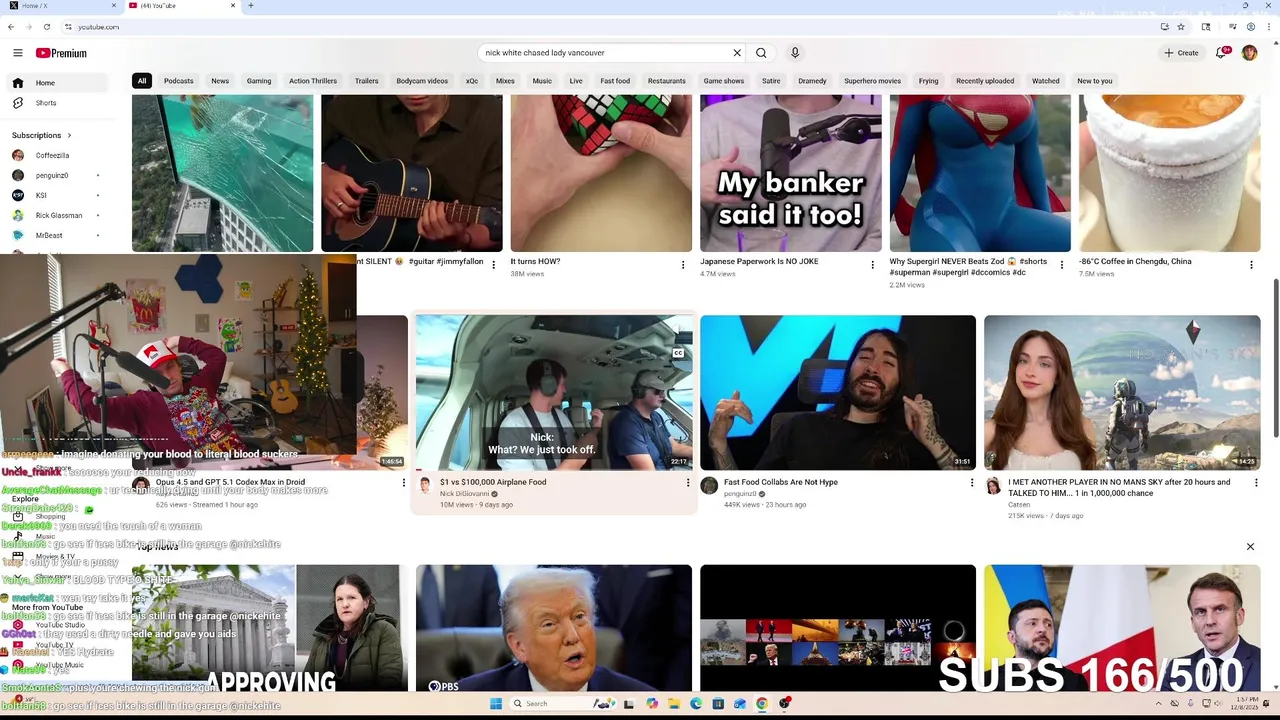Dismiss the Top news section

[1250, 547]
